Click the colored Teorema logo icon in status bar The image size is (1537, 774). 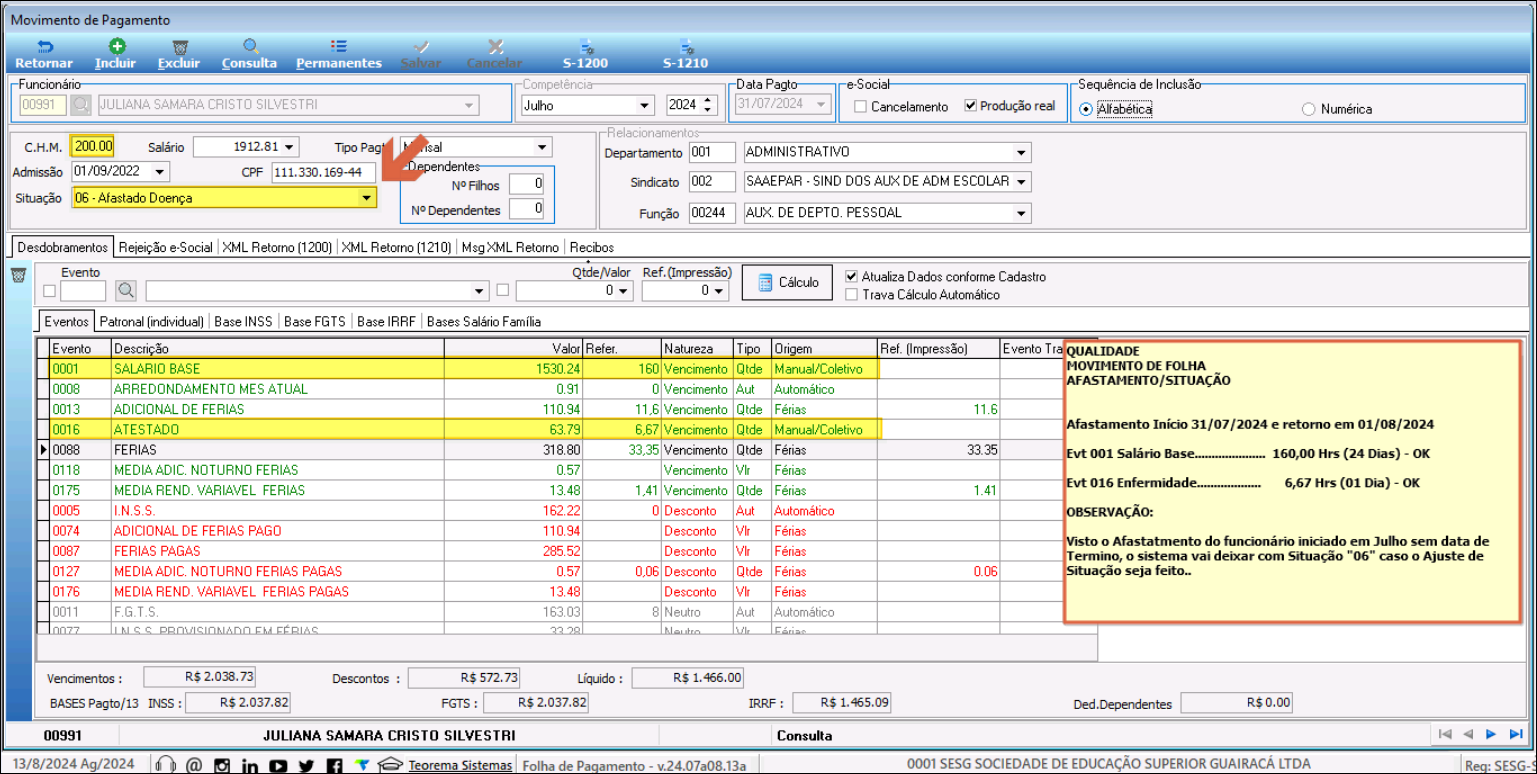point(362,765)
